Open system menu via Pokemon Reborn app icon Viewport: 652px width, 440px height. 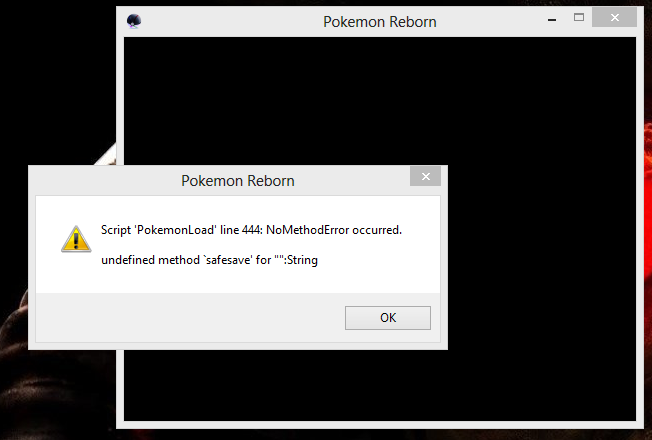pos(134,21)
